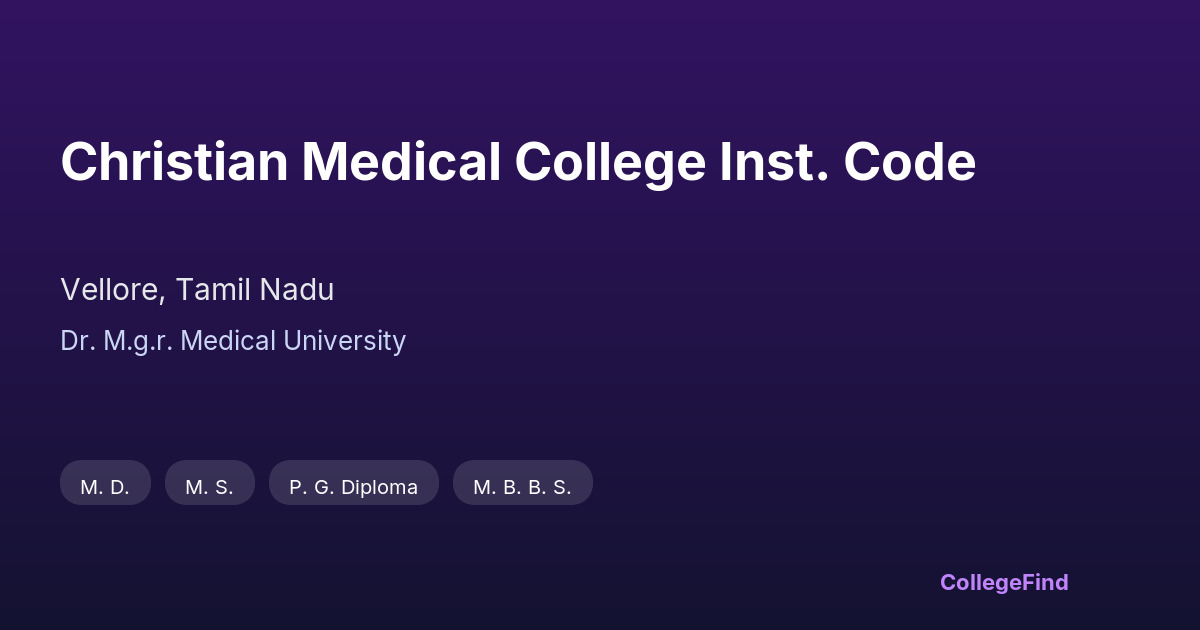
Task: Click the CollegeFind brand logo
Action: 1003,582
